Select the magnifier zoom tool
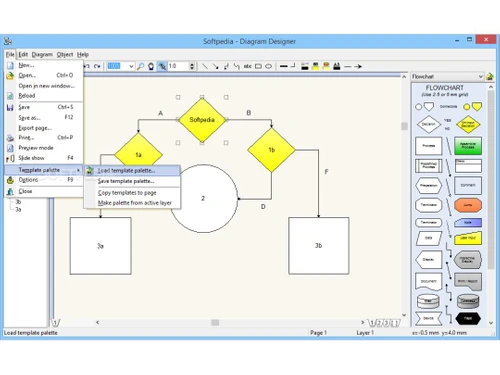 141,66
